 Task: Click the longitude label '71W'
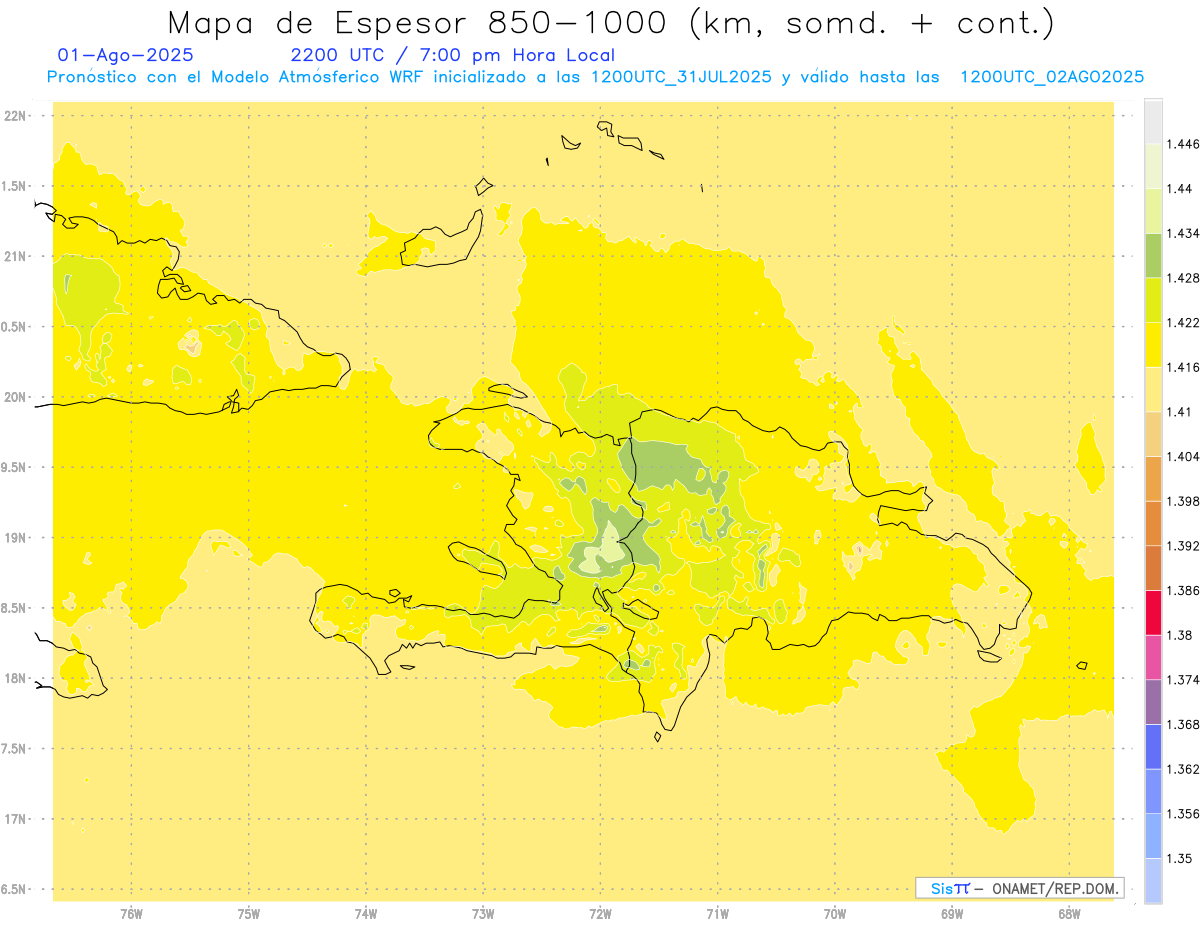coord(717,914)
